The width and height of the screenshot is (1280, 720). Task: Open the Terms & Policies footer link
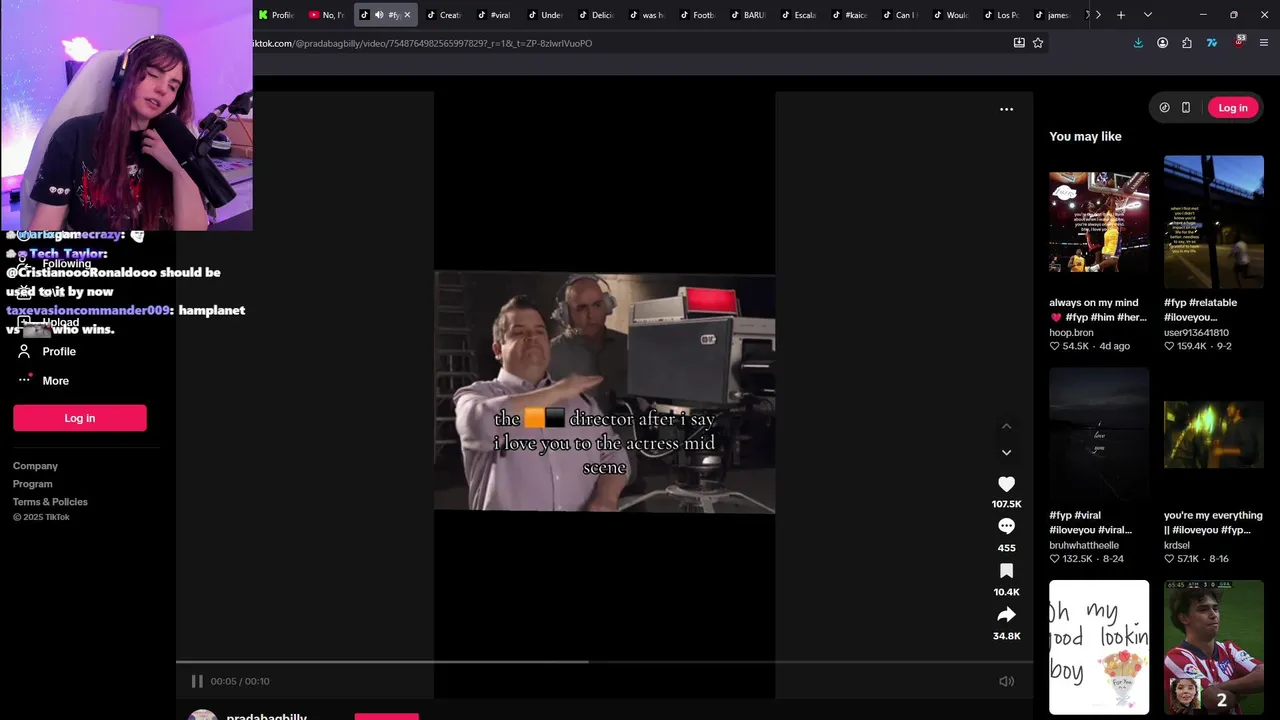click(50, 502)
